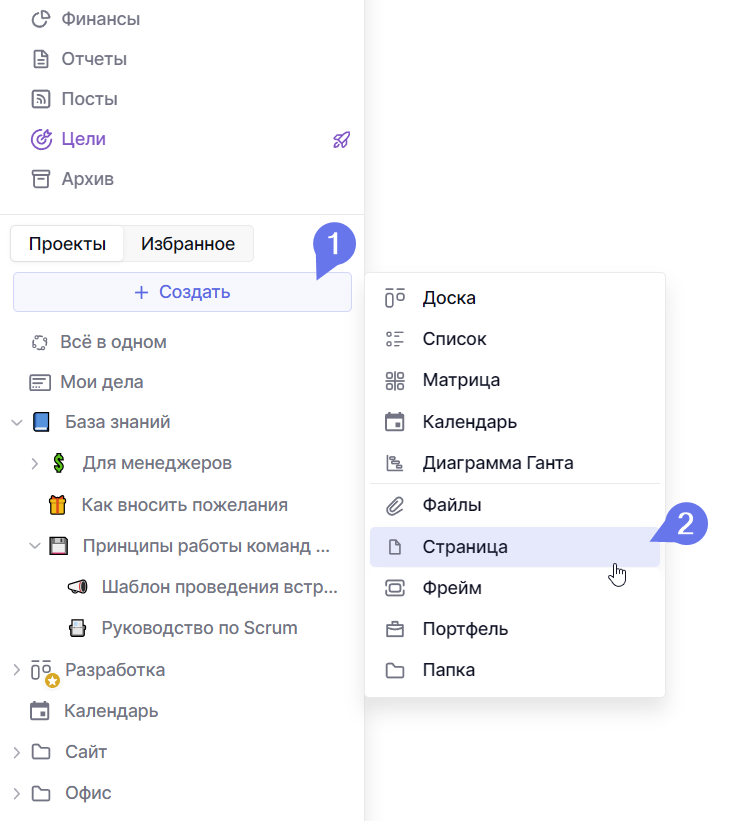Click the Диаграмма Ганта icon
This screenshot has width=739, height=821.
[395, 463]
